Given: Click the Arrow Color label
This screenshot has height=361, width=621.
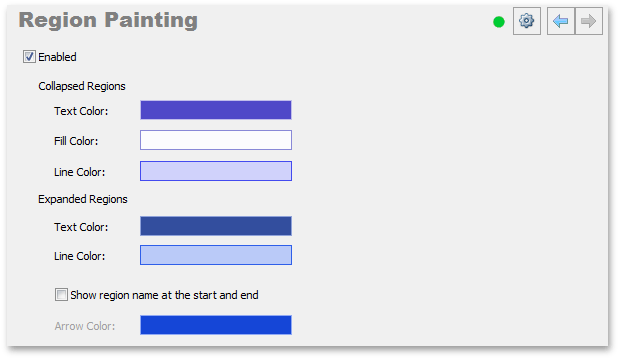Looking at the screenshot, I should coord(85,326).
